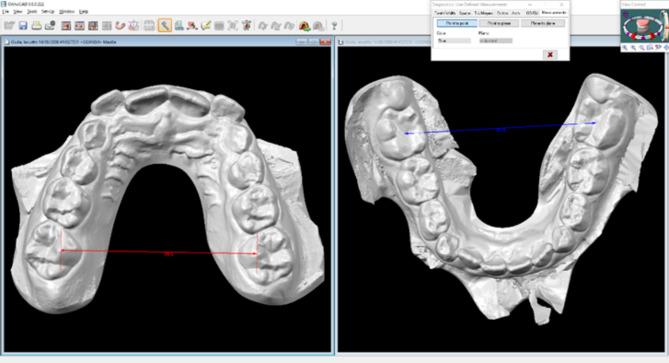
Task: Click the third red multi-view layout icon
Action: [x=93, y=26]
